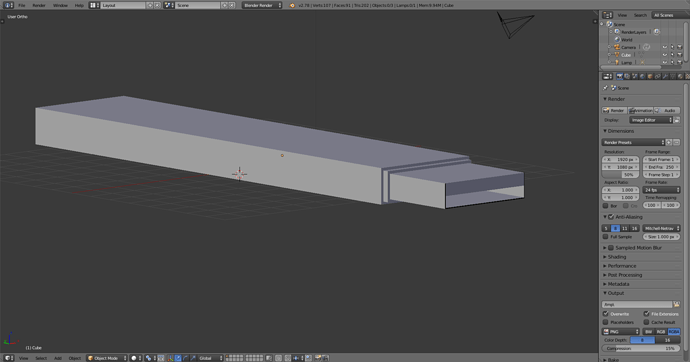Enable Full Sample checkbox
Viewport: 690px width, 362px height.
[x=606, y=237]
